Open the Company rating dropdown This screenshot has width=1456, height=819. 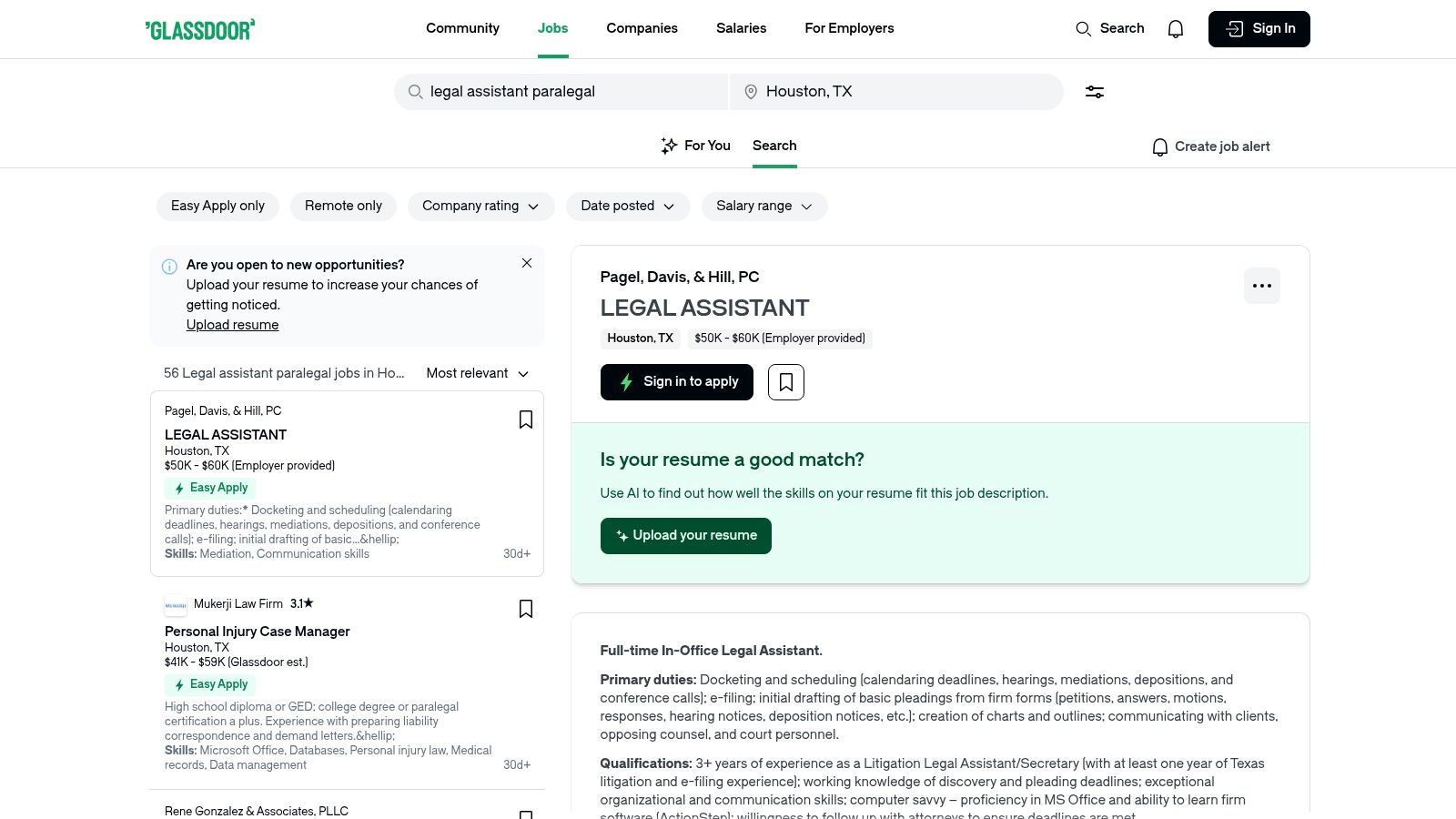click(480, 206)
